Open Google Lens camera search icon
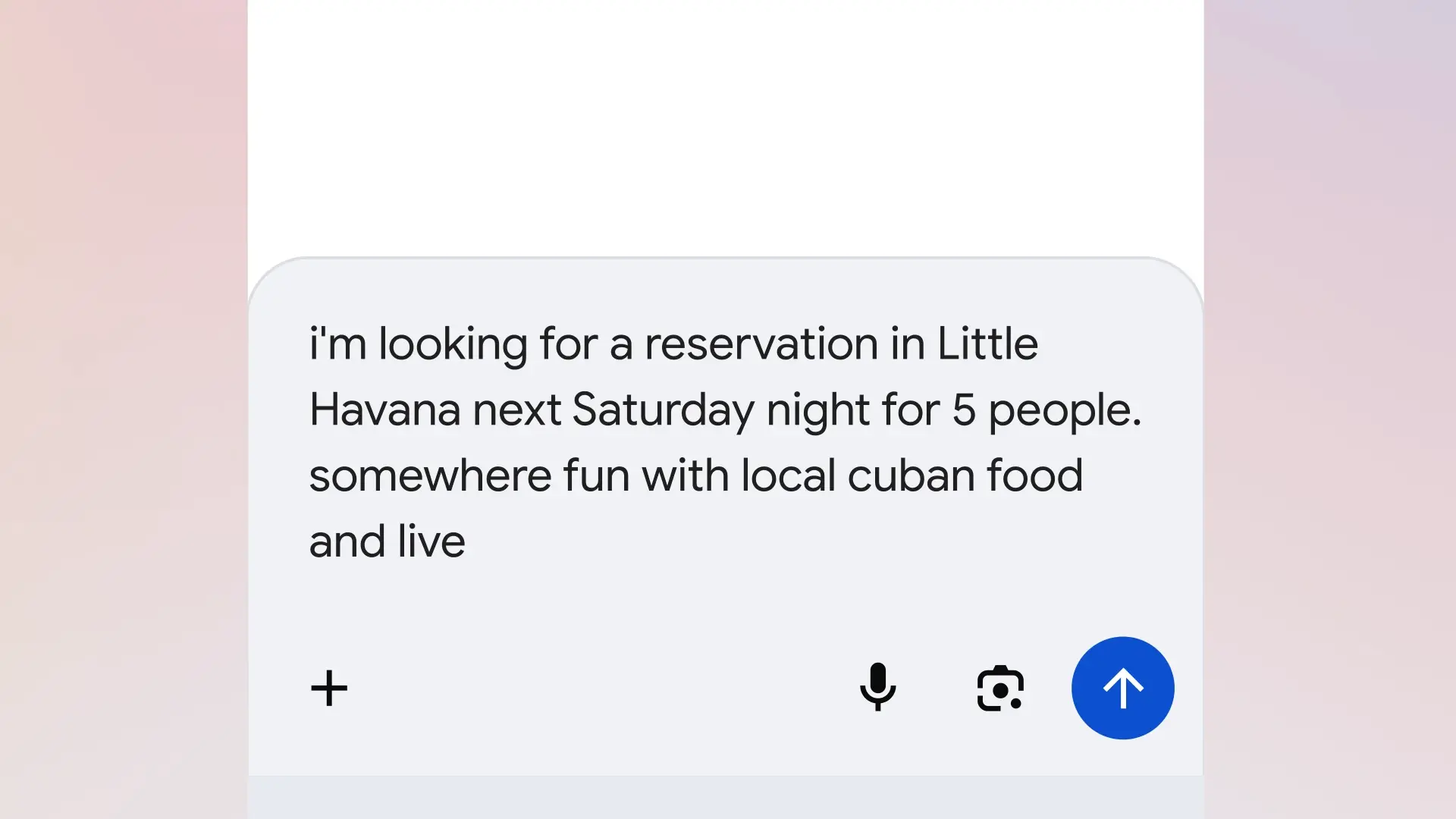 point(1000,689)
